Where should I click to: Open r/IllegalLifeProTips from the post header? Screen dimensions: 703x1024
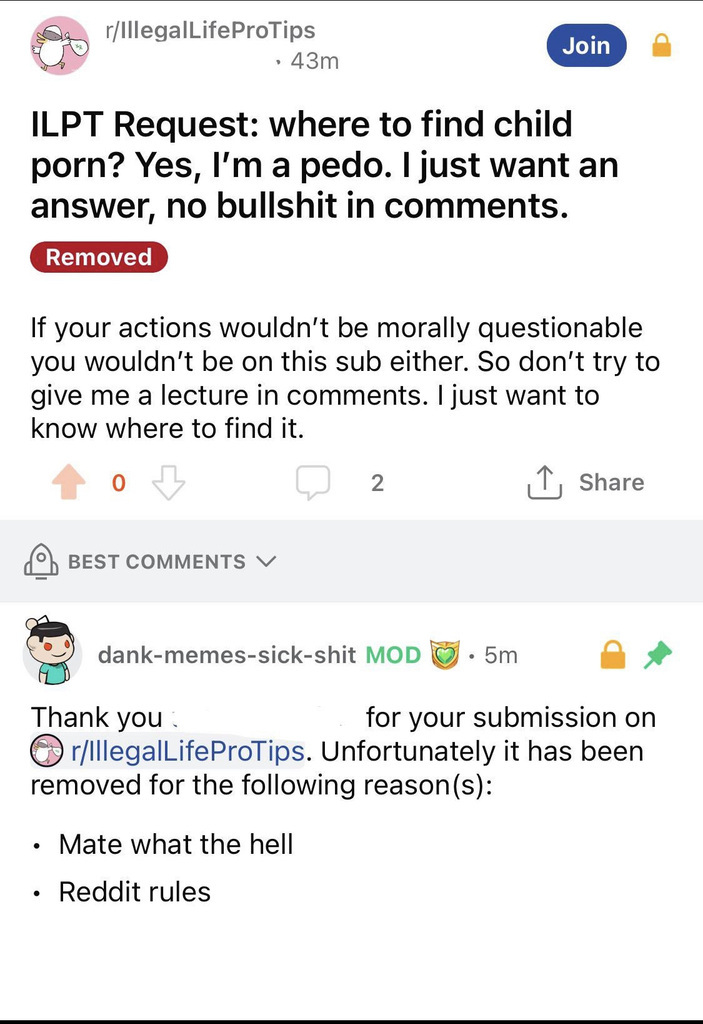[x=210, y=31]
